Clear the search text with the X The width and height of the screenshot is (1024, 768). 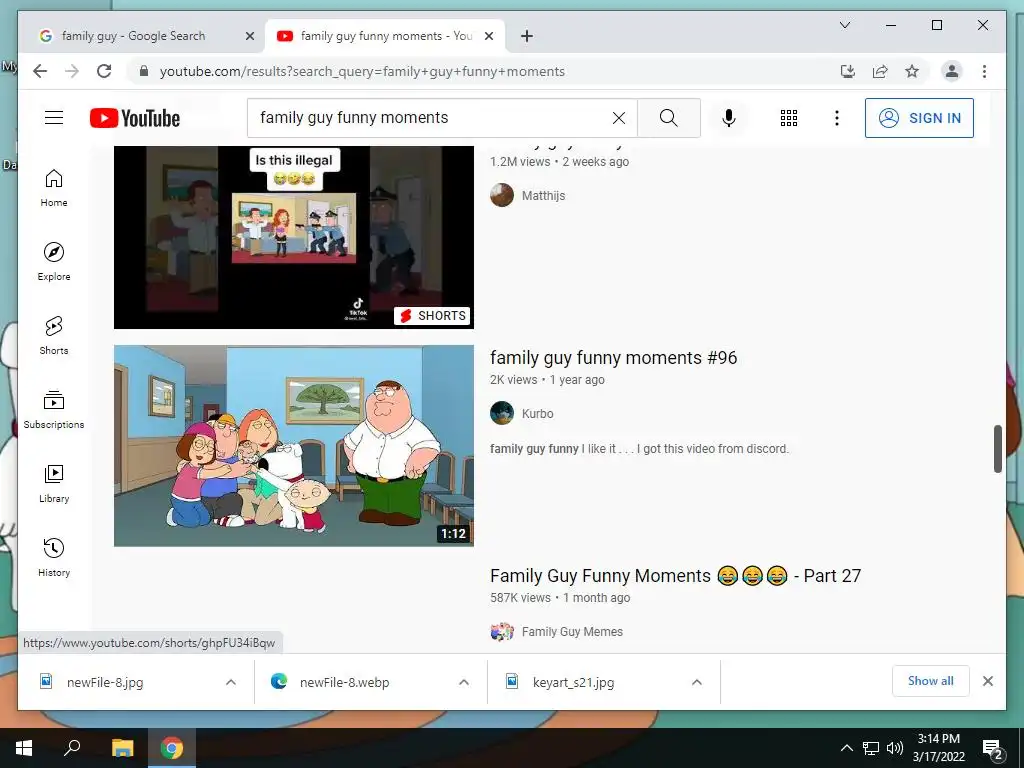618,118
